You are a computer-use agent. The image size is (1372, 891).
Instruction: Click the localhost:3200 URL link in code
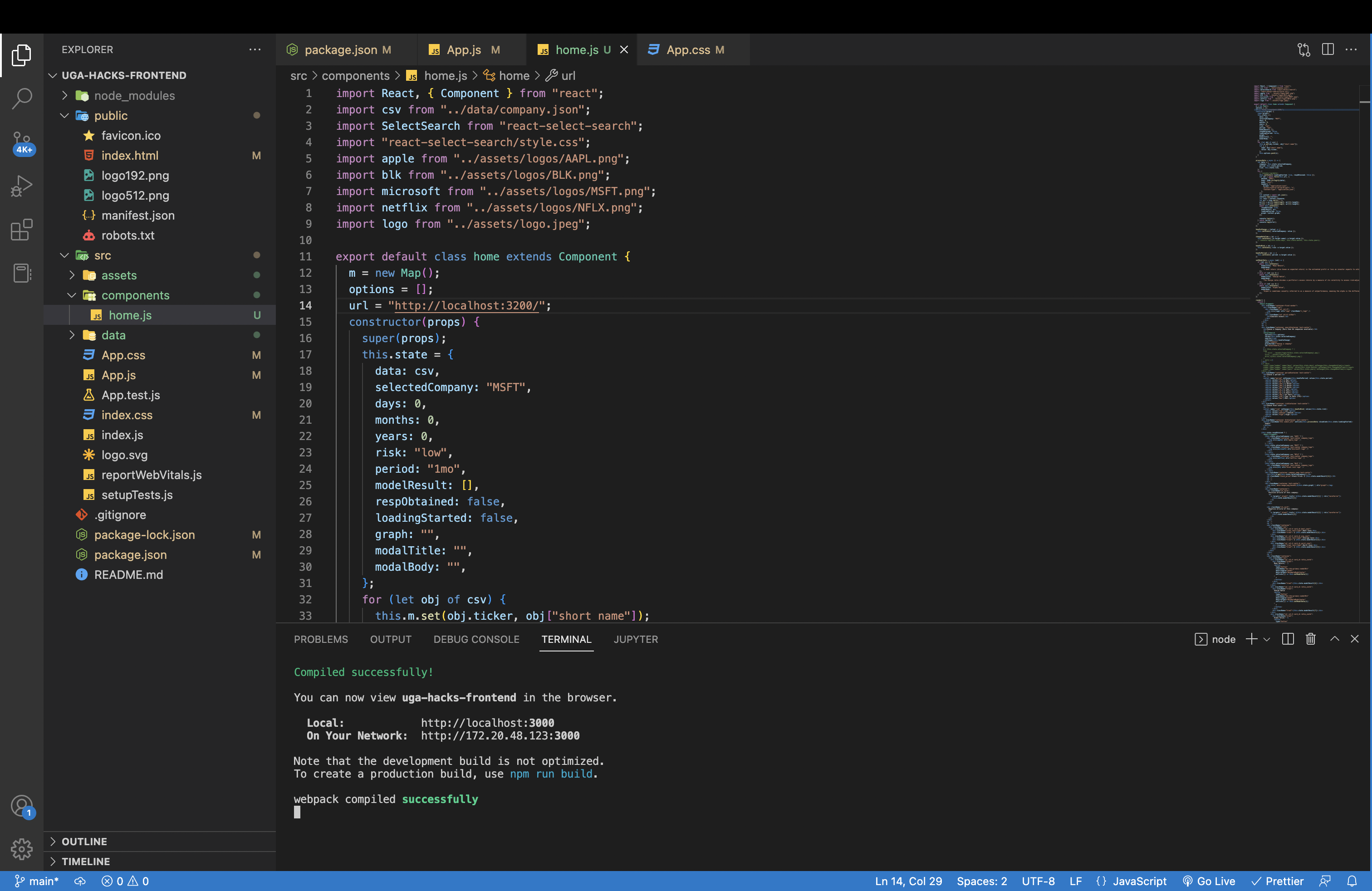click(466, 305)
